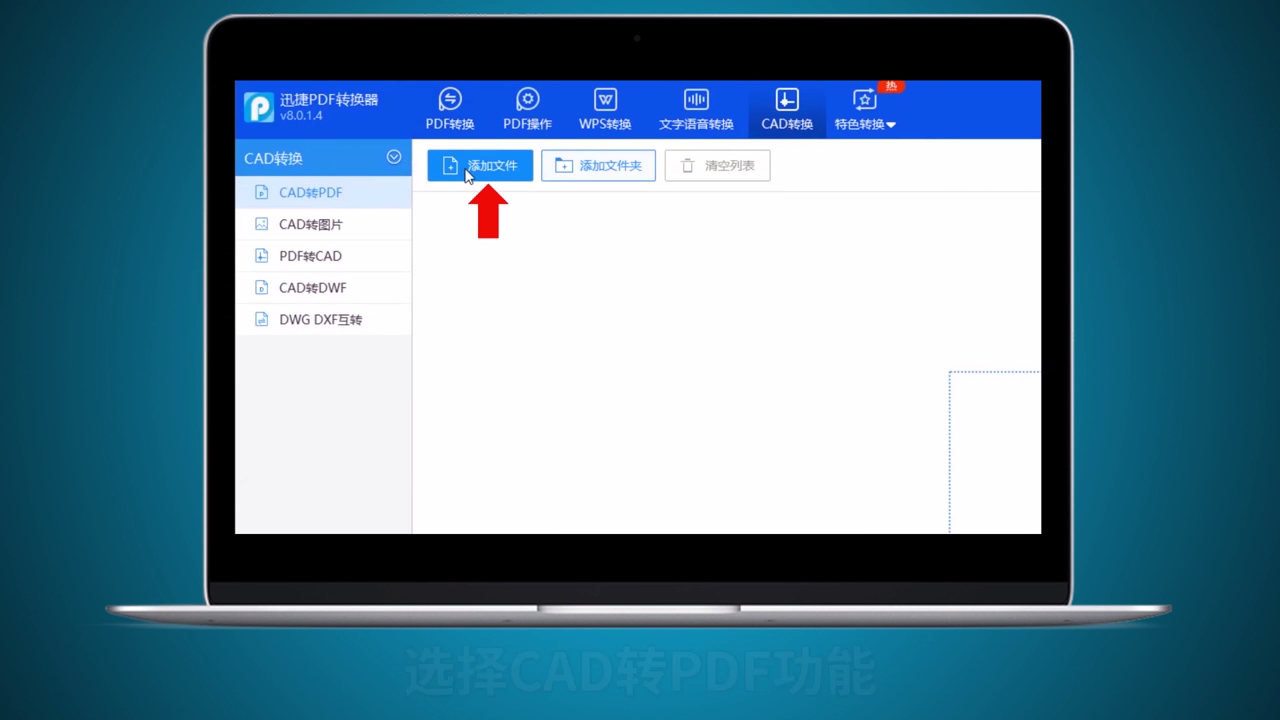Switch to the WPS转换 tab
This screenshot has width=1280, height=720.
[605, 110]
